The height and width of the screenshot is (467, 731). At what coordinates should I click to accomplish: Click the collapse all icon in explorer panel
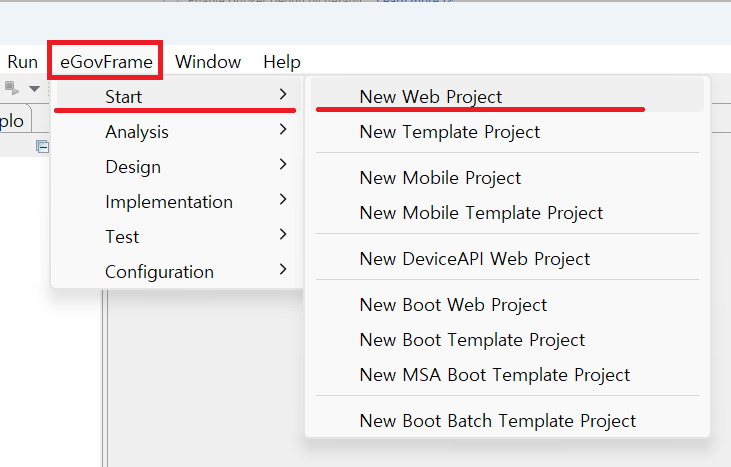pos(43,147)
